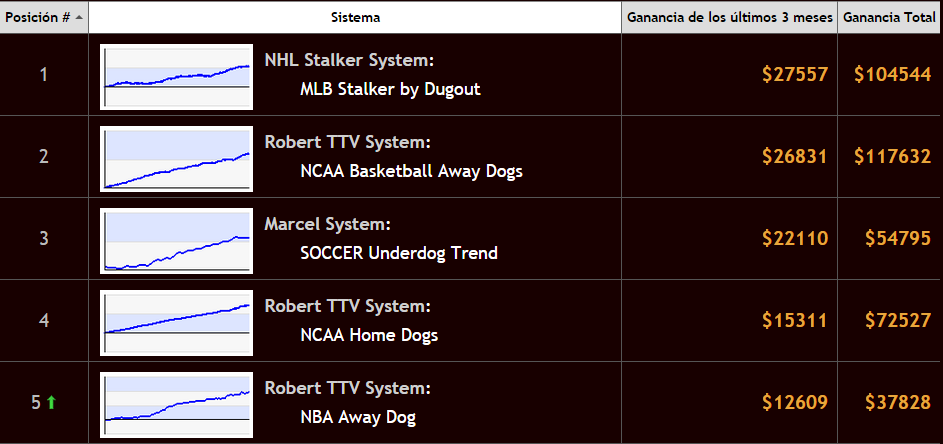The image size is (943, 444).
Task: Click the $104544 total profit value
Action: (x=892, y=75)
